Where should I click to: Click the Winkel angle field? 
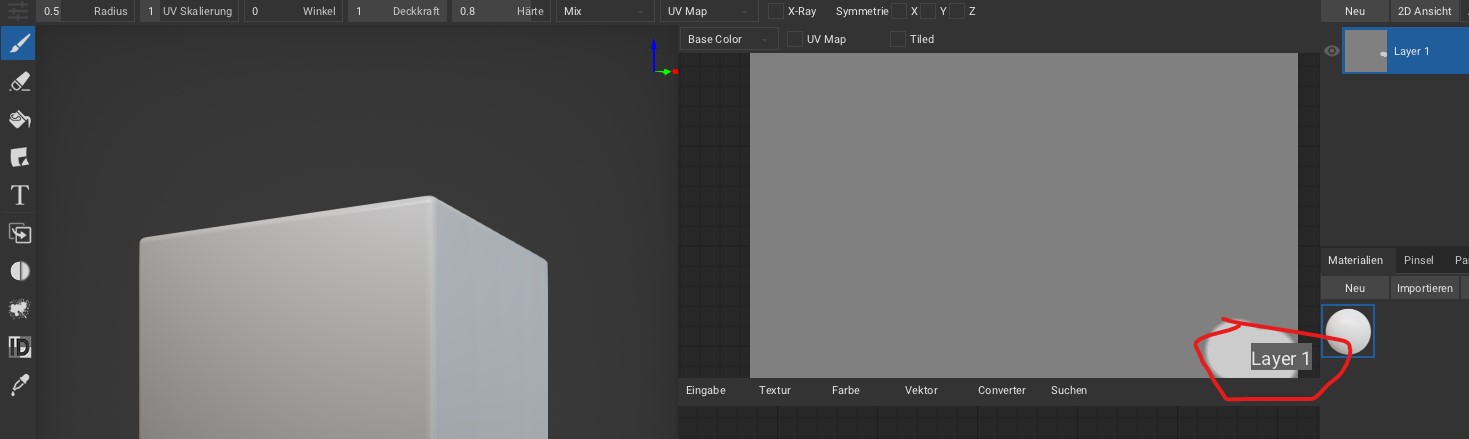294,11
